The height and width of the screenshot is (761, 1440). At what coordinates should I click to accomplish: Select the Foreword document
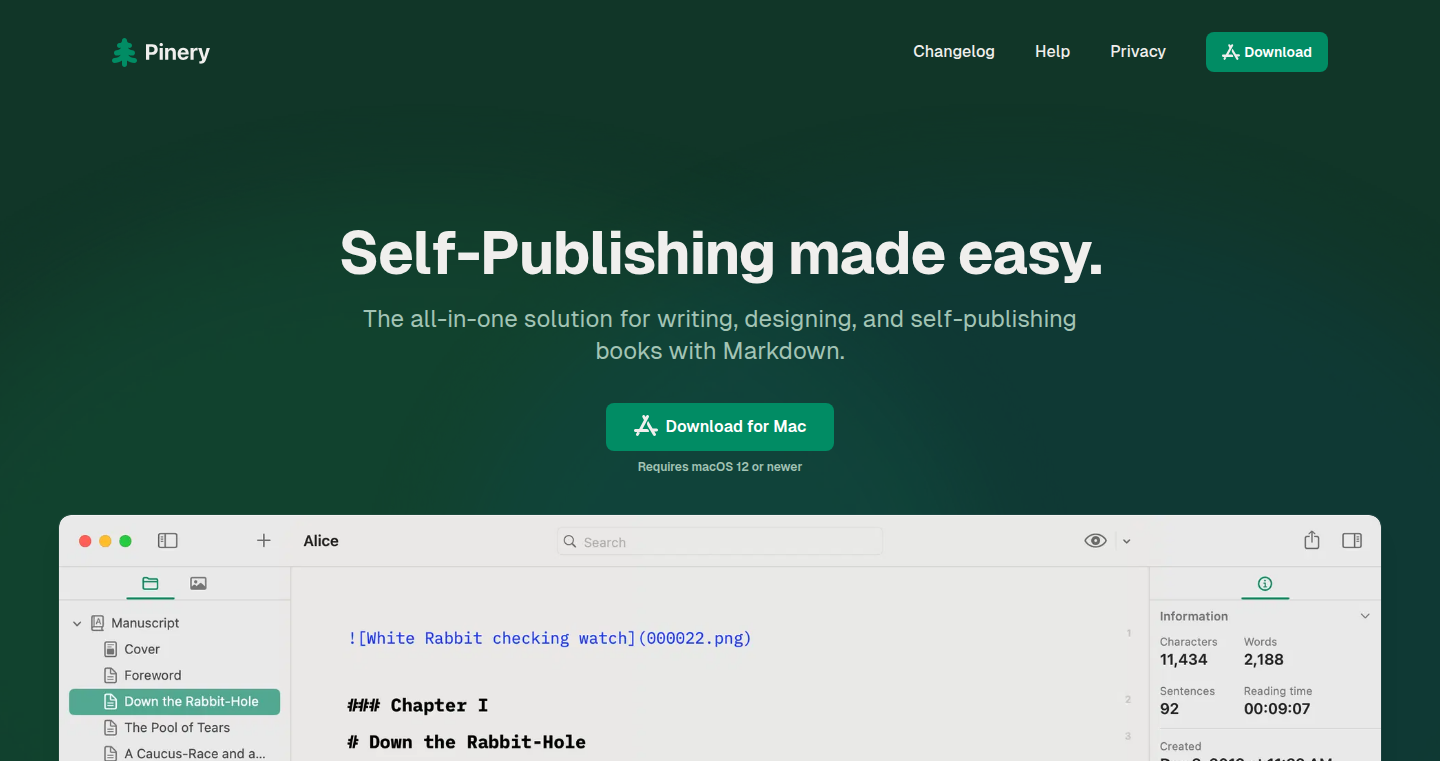[153, 675]
